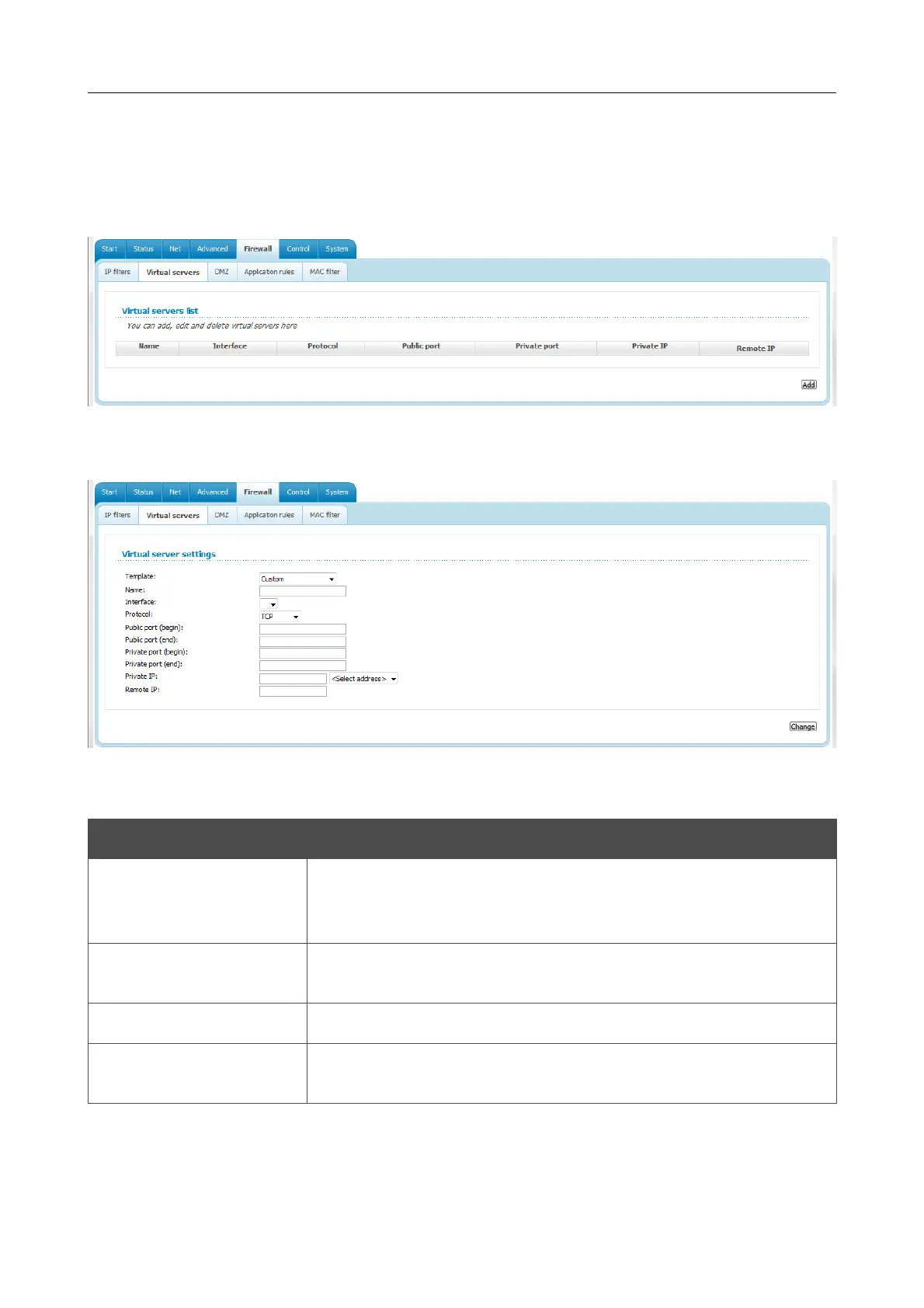Click the 'Private IP:' label in settings form
The image size is (924, 1308).
coord(141,677)
